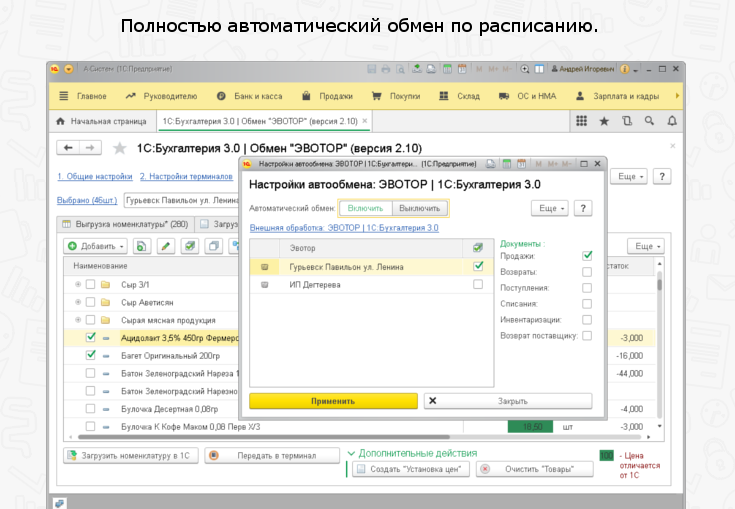Open the favorites star in navigation bar
This screenshot has width=735, height=509.
604,121
